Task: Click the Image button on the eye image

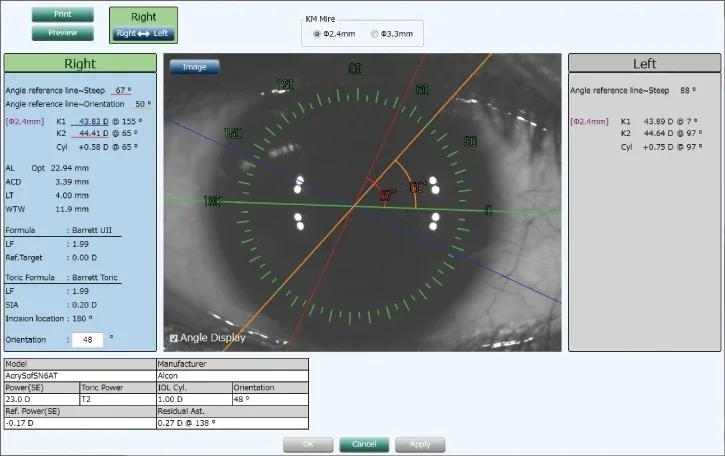Action: pyautogui.click(x=195, y=67)
